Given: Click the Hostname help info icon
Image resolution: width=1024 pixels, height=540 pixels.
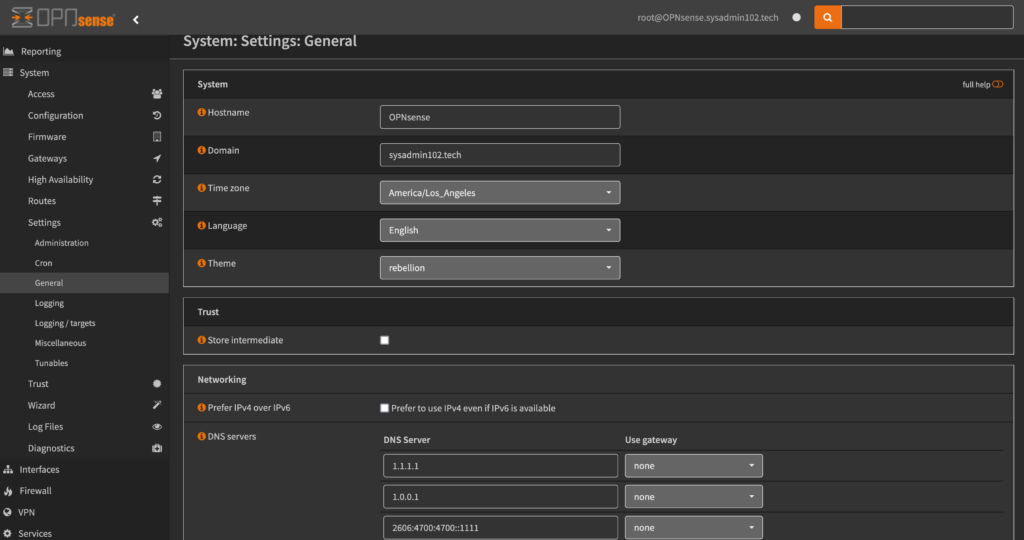Looking at the screenshot, I should tap(201, 112).
